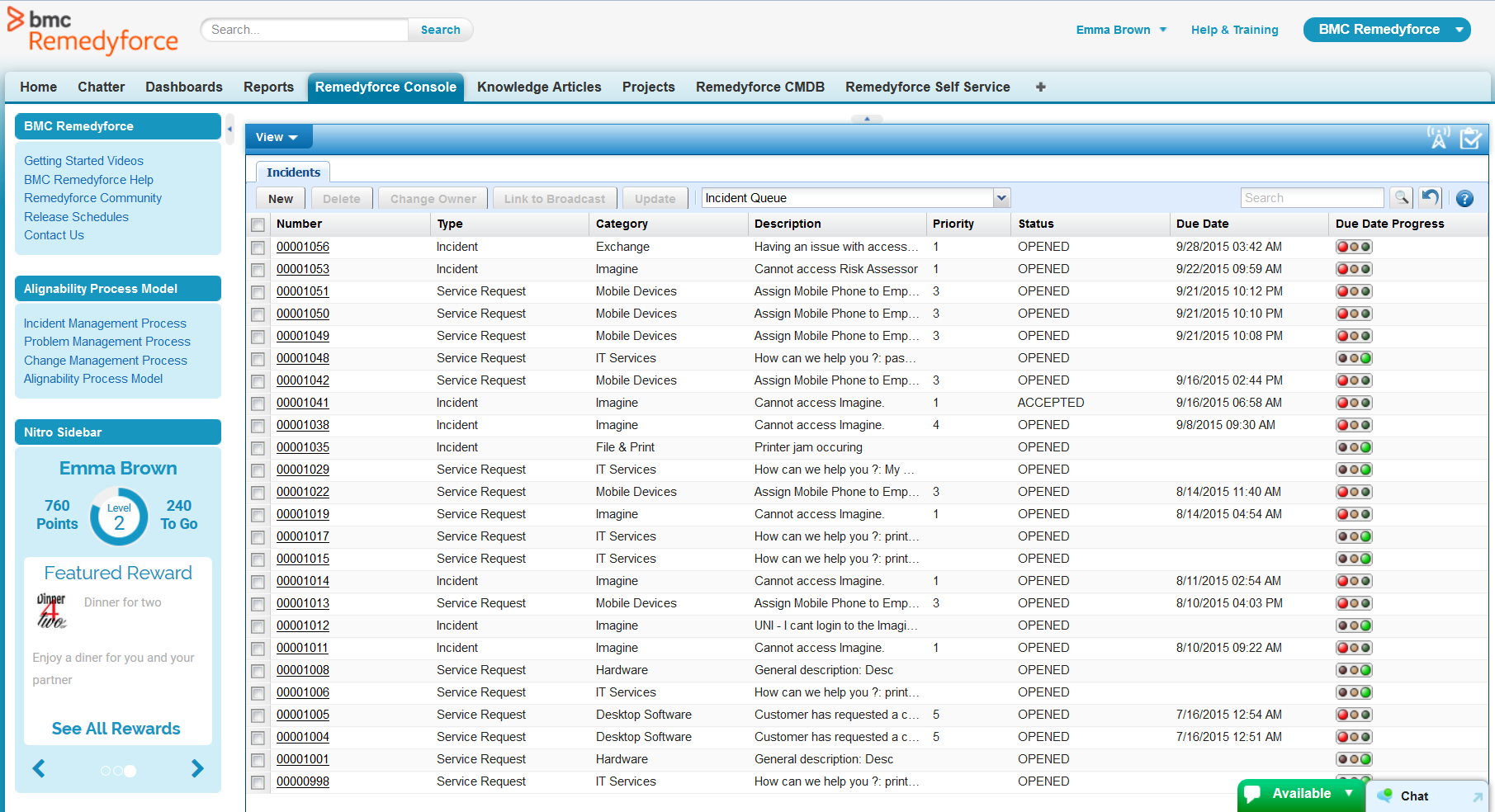Click the Level 2 progress ring
Screen dimensions: 1495x812
click(119, 516)
